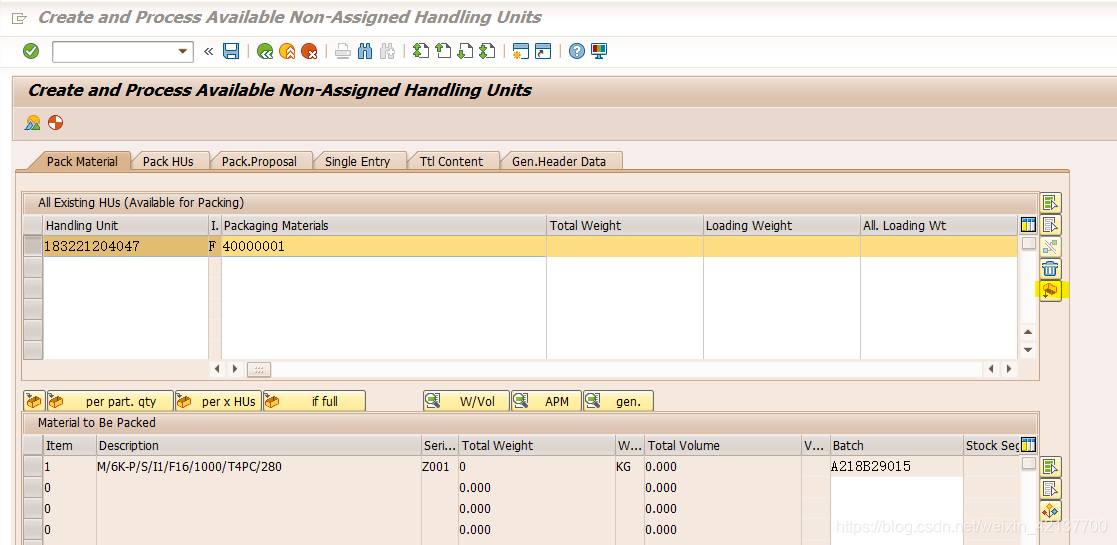Open the Single Entry tab

pyautogui.click(x=358, y=162)
